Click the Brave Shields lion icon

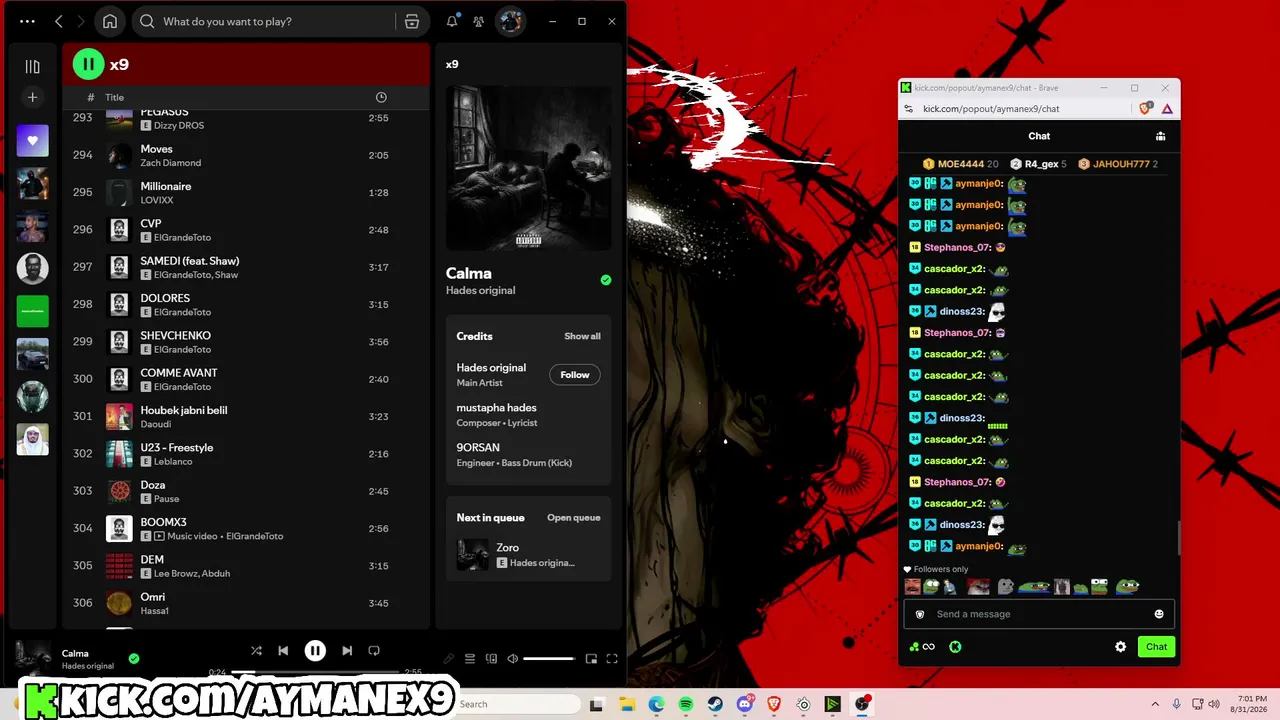[1145, 108]
